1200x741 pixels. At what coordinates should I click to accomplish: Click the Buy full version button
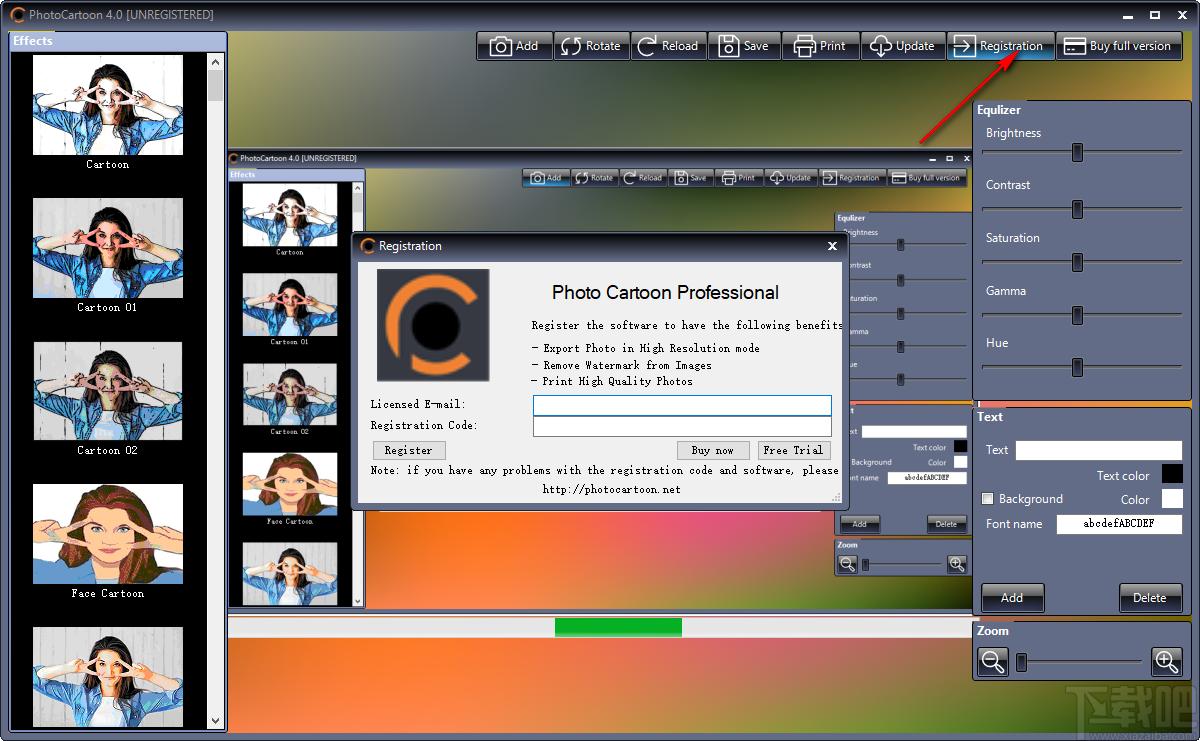click(x=1119, y=46)
